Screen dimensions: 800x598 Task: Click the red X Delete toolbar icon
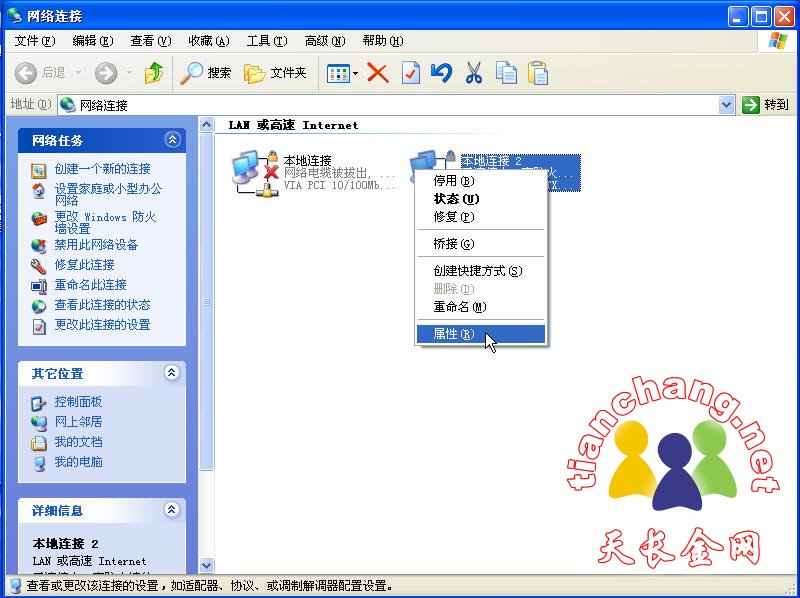378,73
